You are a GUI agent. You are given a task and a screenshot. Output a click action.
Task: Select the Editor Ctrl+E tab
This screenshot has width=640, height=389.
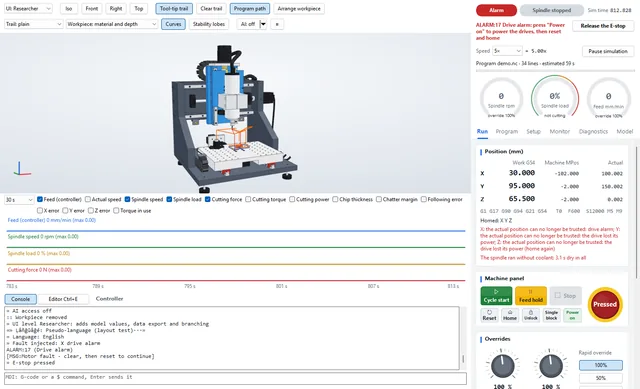[x=63, y=299]
